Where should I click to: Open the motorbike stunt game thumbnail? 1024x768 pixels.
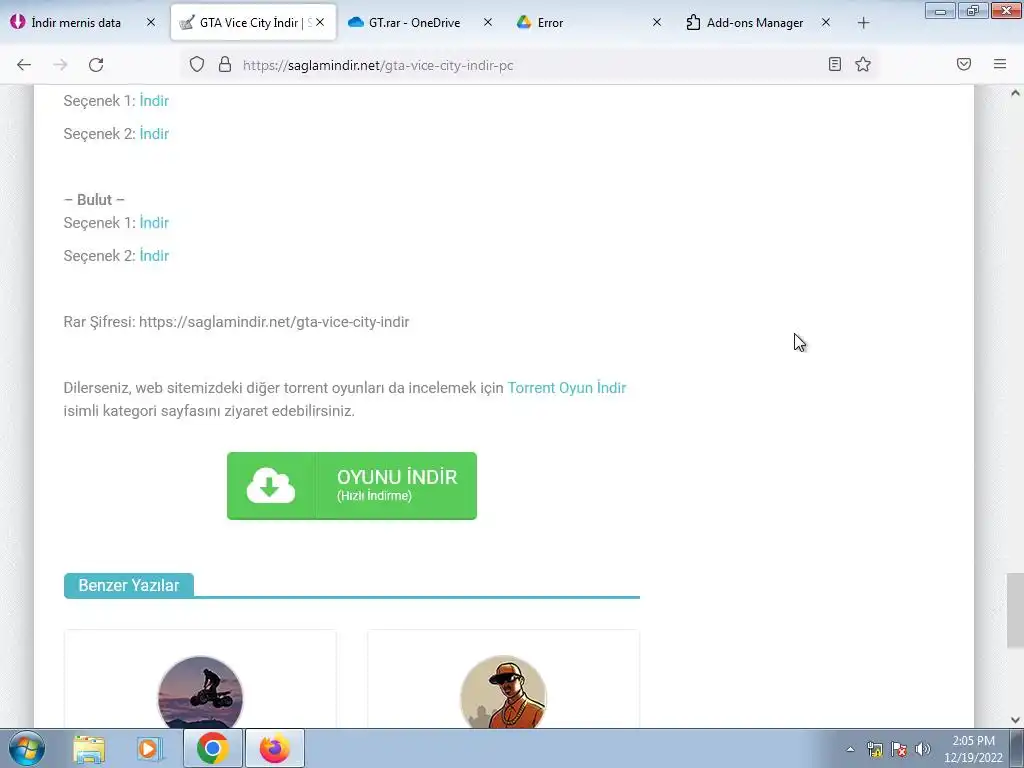200,692
